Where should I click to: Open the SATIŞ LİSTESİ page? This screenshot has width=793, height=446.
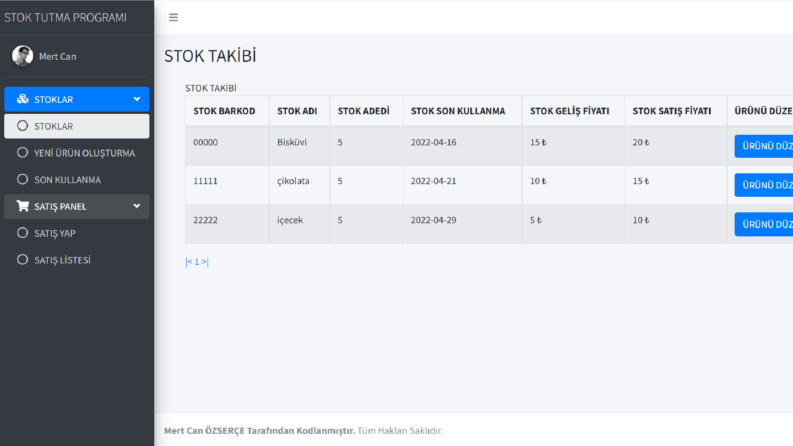point(77,260)
